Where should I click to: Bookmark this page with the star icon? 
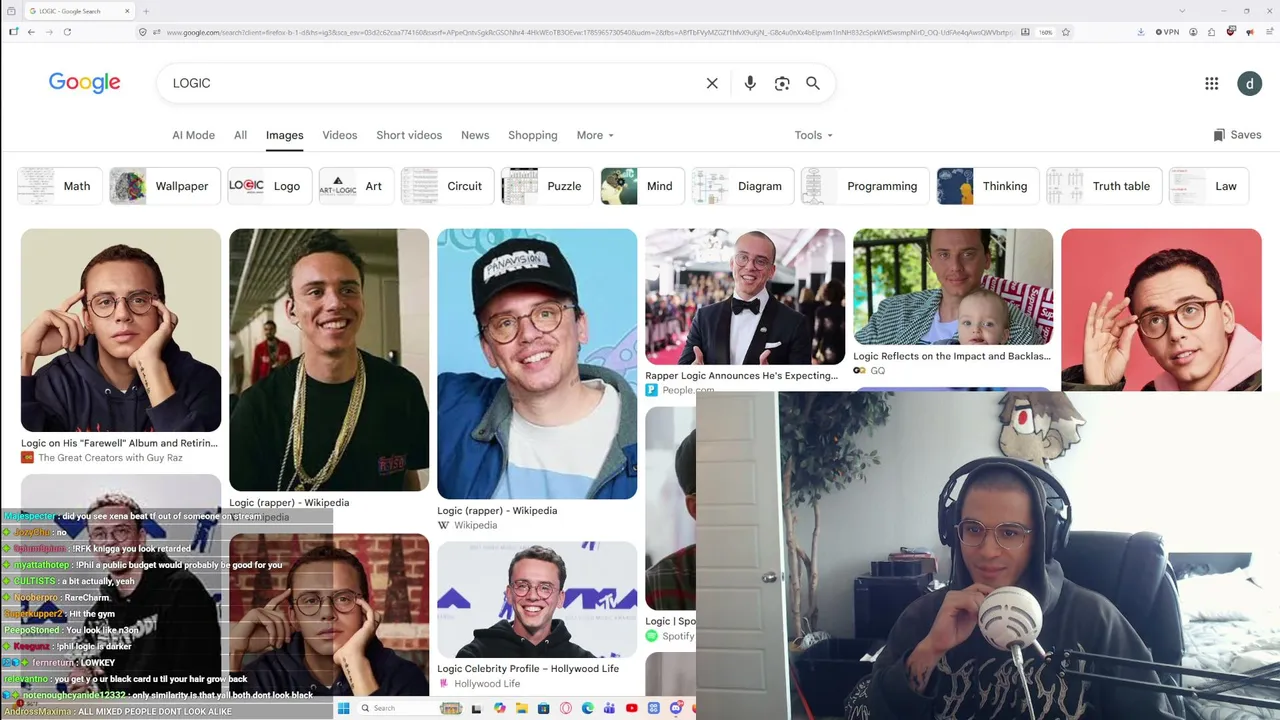click(x=1066, y=32)
